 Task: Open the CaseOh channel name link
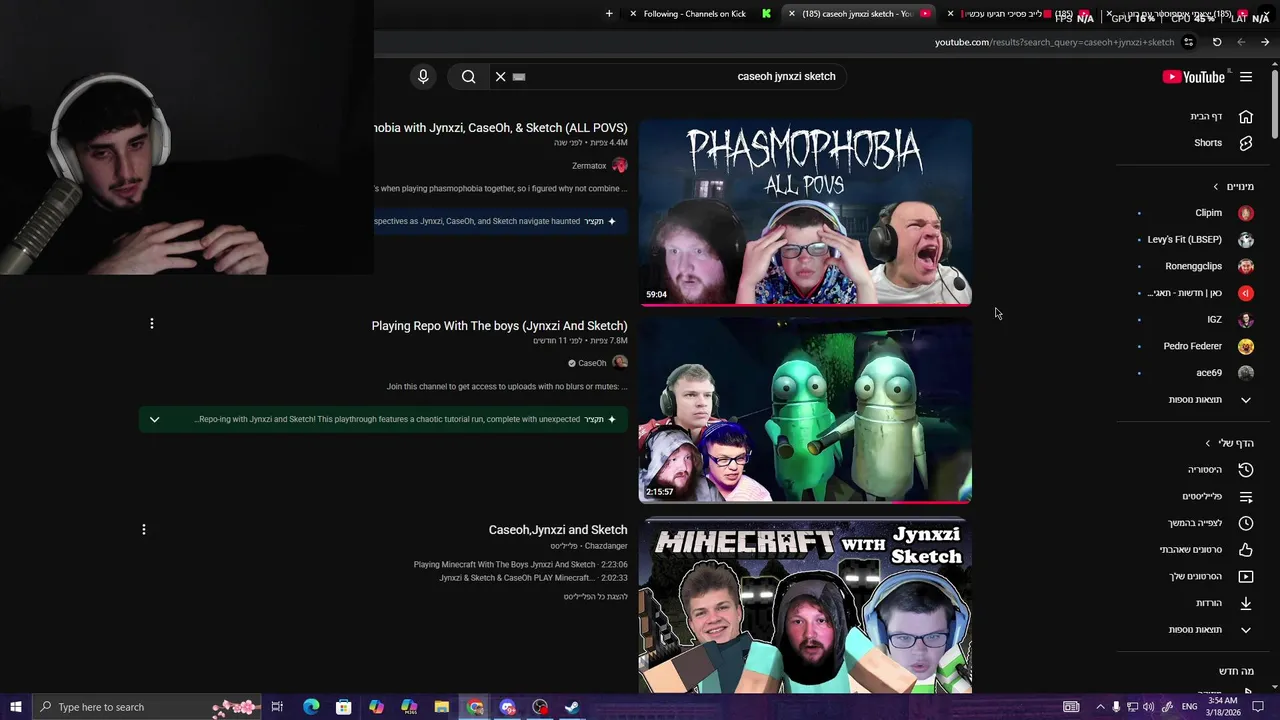tap(592, 363)
